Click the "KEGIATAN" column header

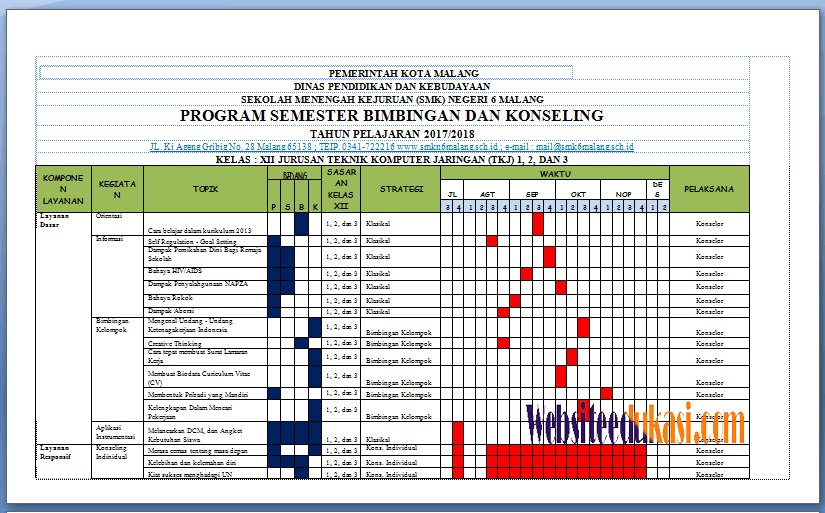click(x=117, y=189)
